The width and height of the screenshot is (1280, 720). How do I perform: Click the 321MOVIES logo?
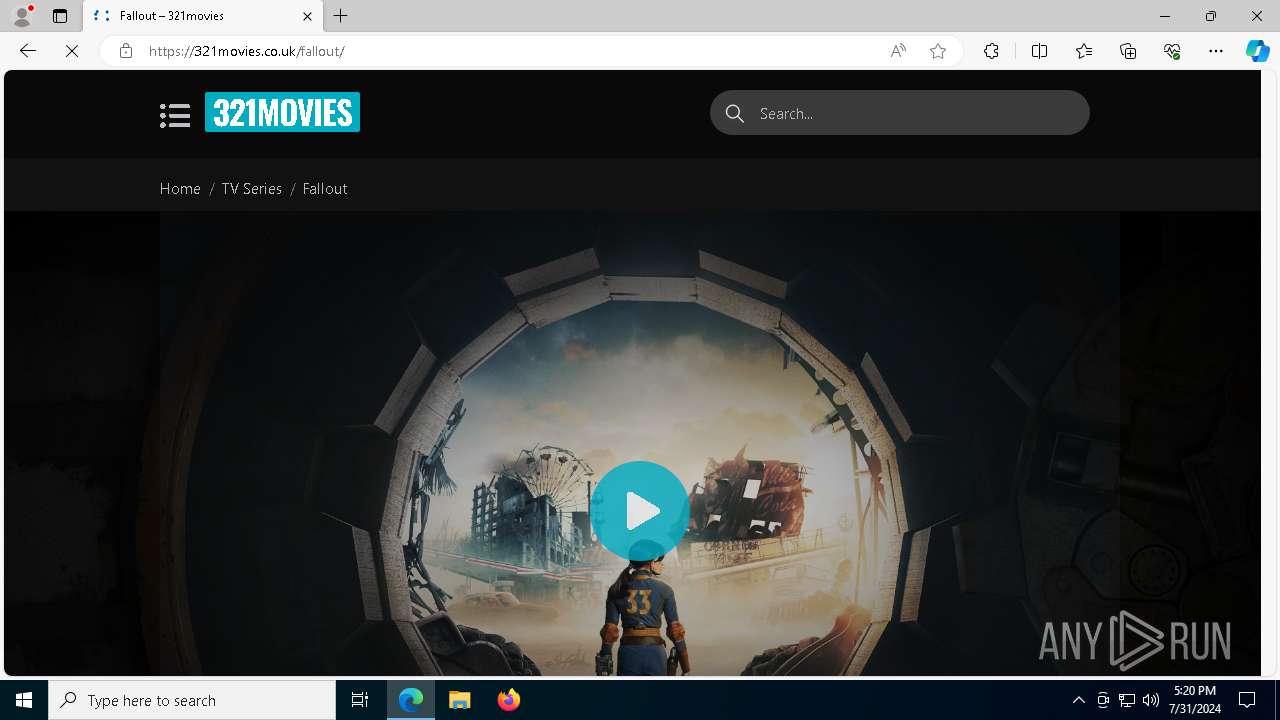(282, 112)
